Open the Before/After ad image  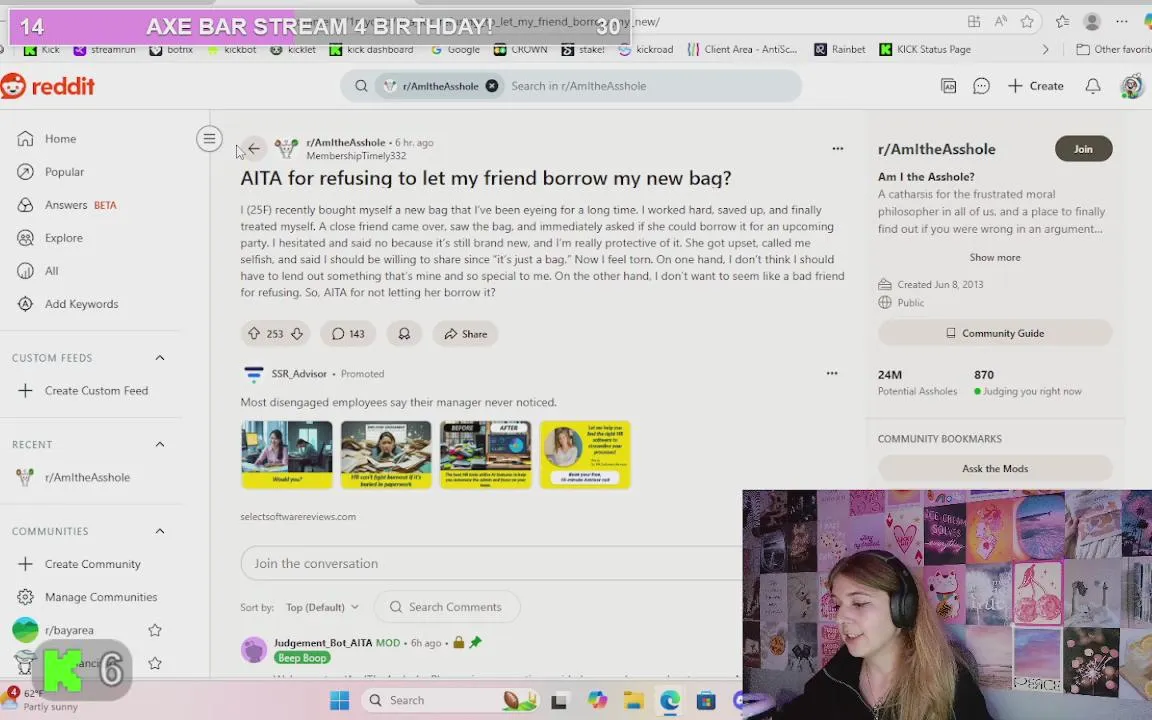click(x=486, y=455)
